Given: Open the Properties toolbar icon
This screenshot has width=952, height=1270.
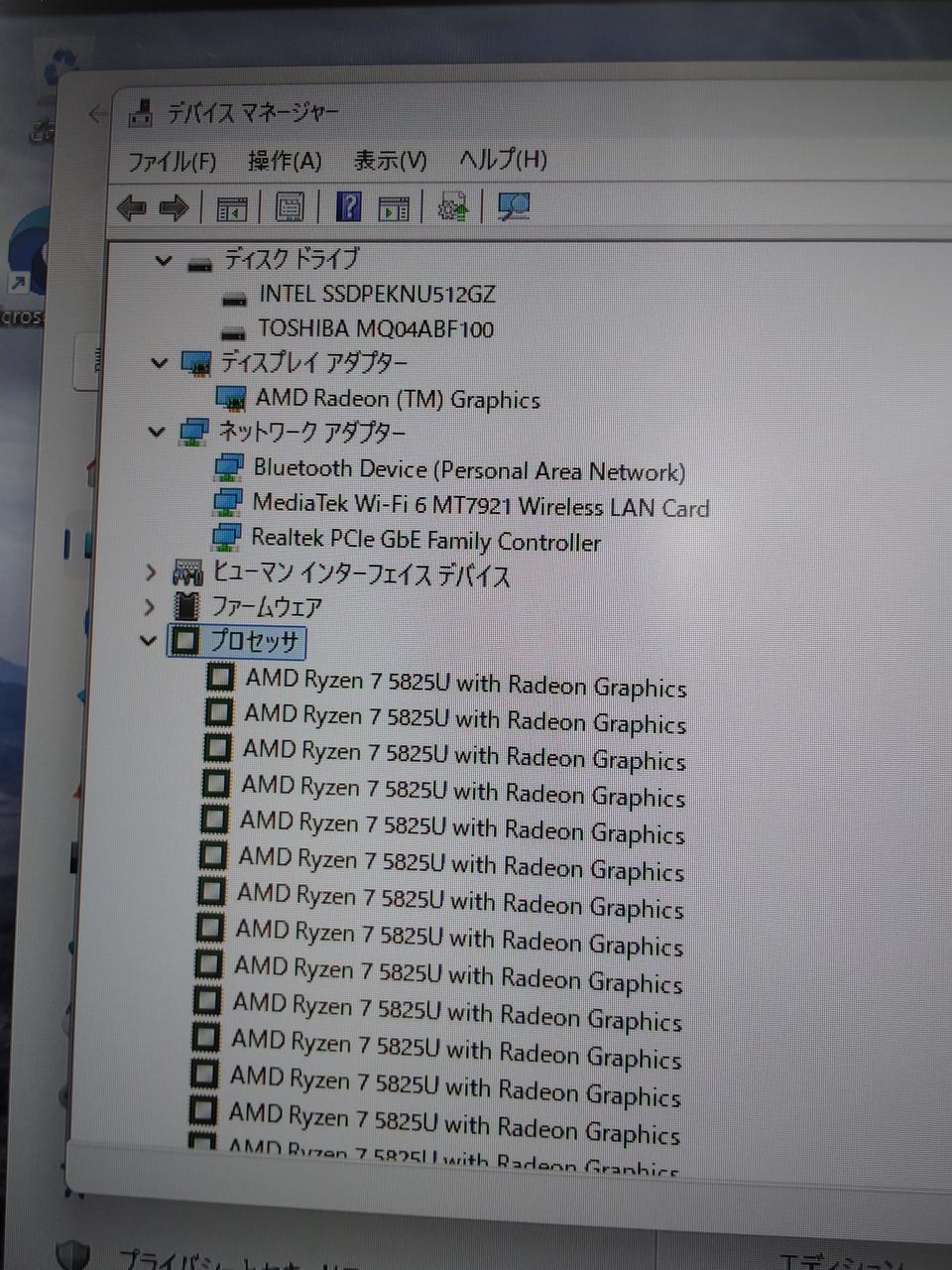Looking at the screenshot, I should point(290,207).
